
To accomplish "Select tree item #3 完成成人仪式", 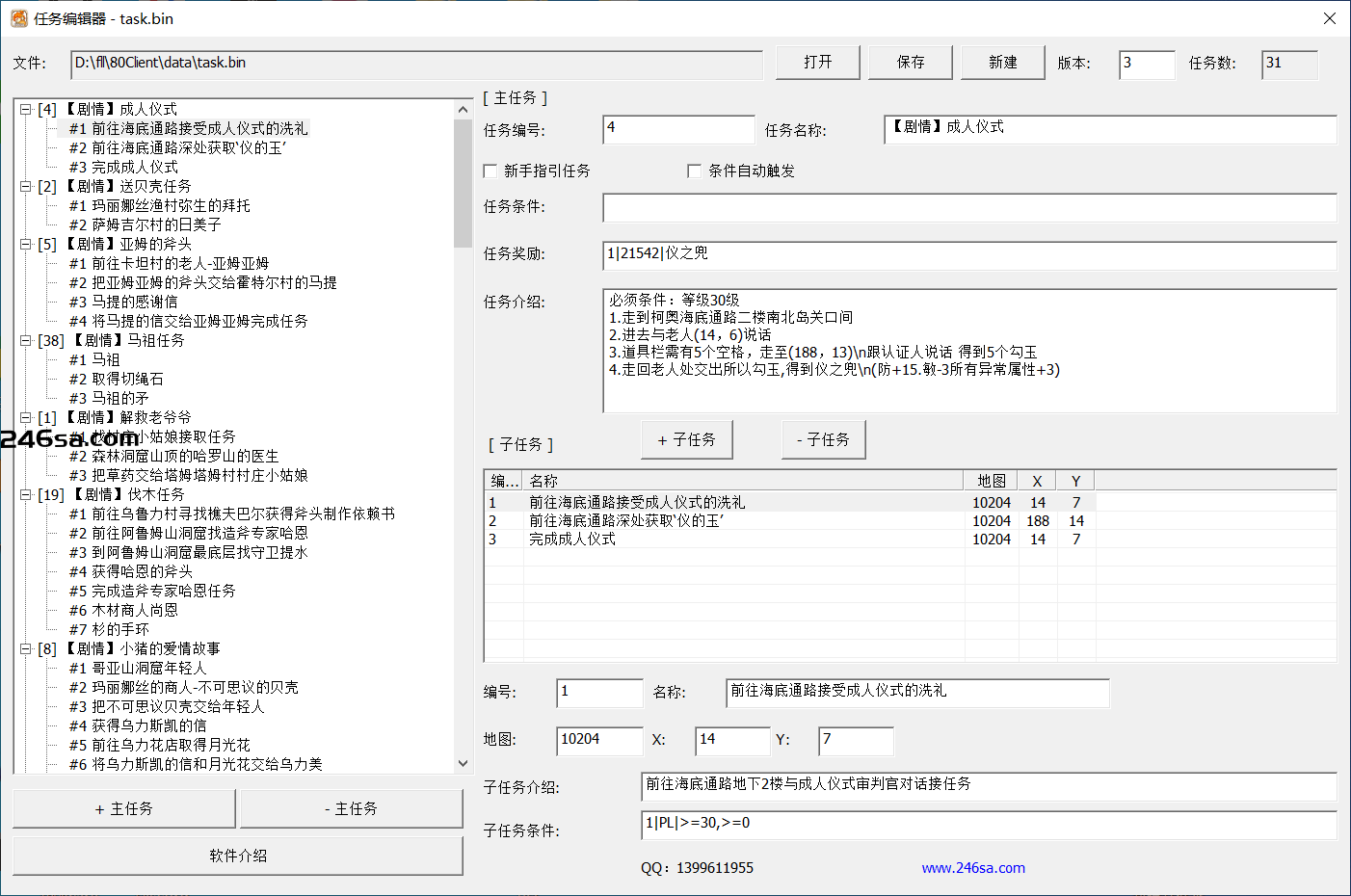I will 123,167.
